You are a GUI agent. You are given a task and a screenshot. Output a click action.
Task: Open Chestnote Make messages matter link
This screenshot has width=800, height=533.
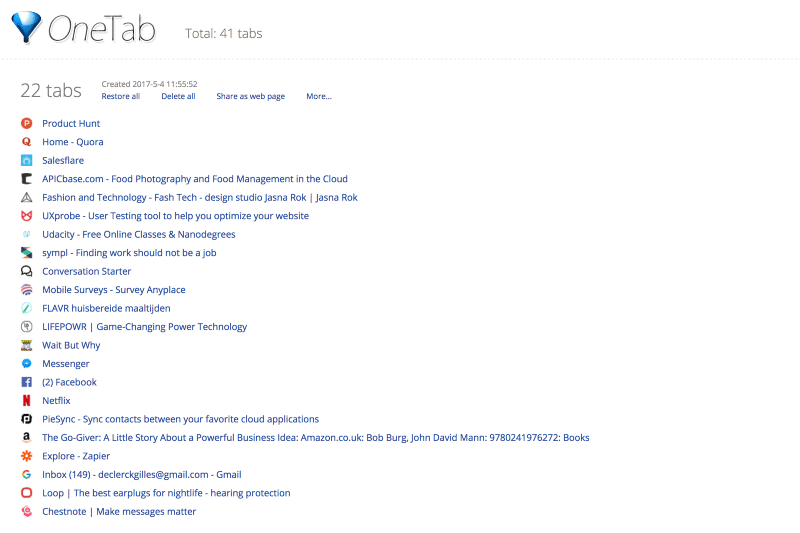(x=119, y=512)
